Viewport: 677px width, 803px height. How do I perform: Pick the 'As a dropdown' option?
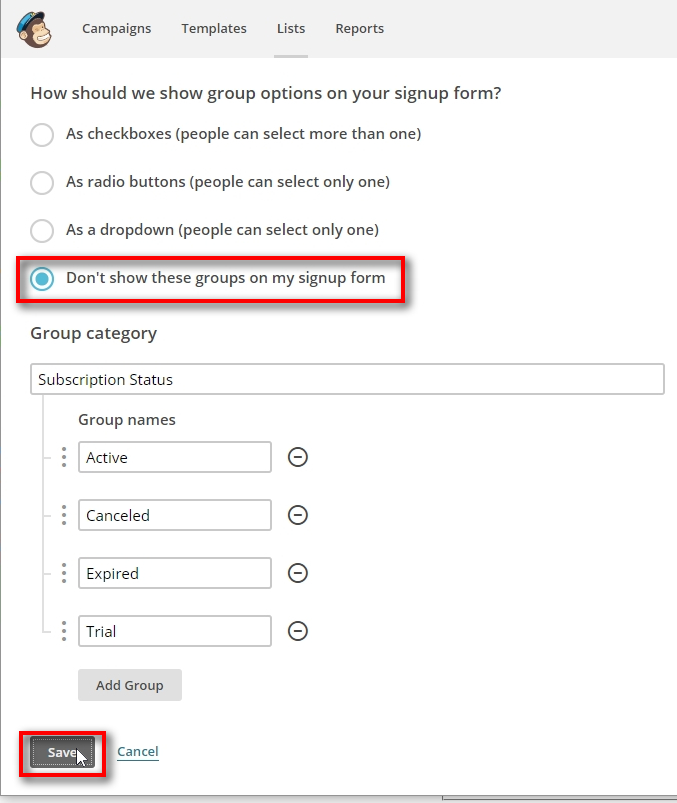pyautogui.click(x=42, y=231)
